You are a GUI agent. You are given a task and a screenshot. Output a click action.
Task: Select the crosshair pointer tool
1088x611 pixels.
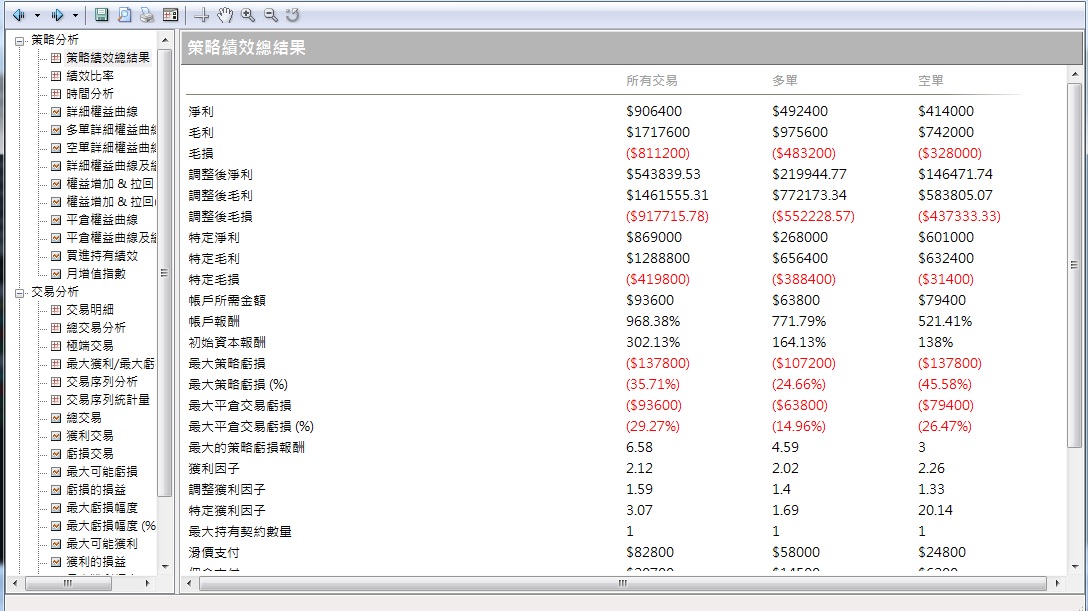point(202,15)
